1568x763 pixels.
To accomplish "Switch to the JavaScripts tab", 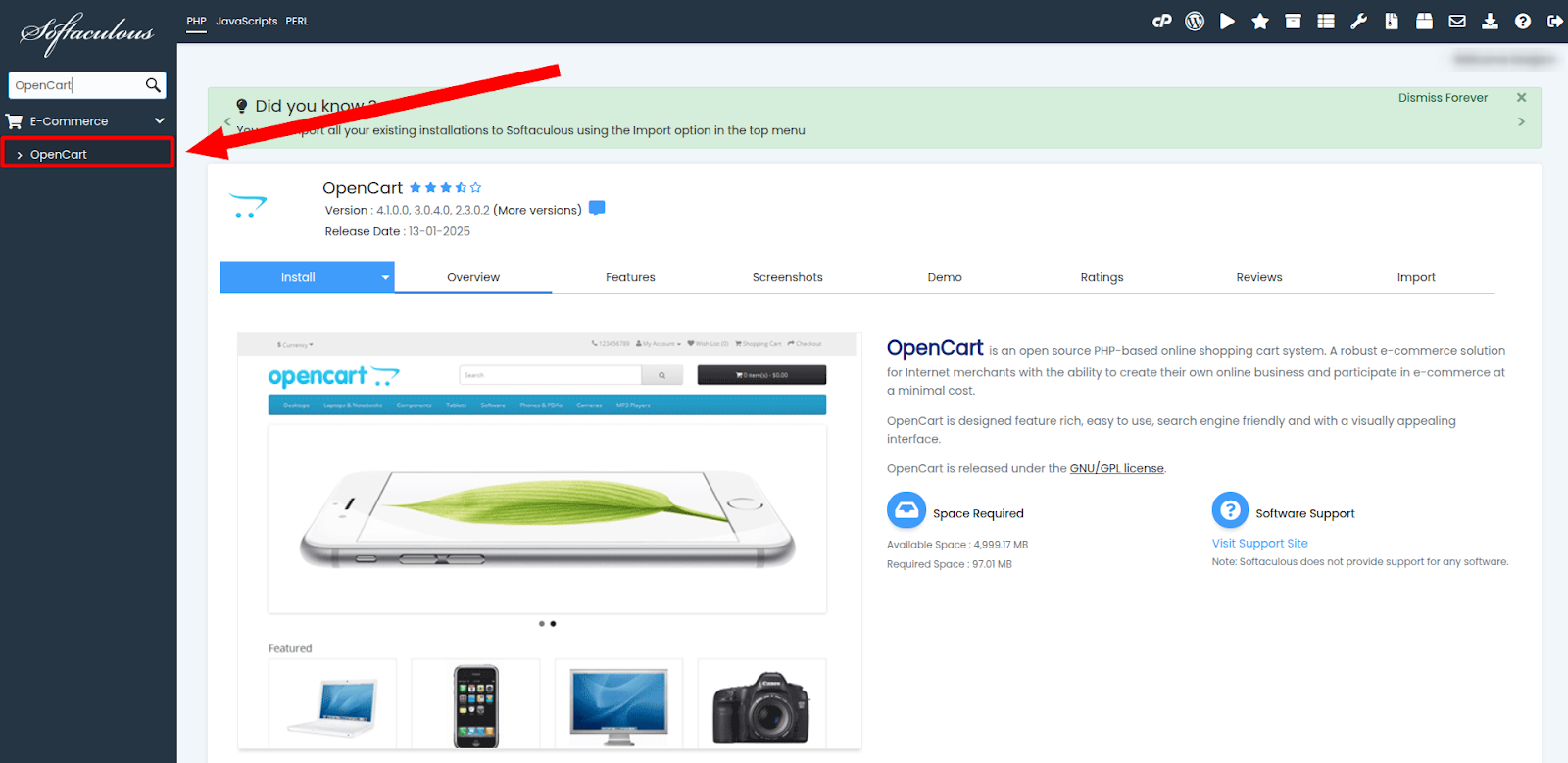I will (247, 21).
